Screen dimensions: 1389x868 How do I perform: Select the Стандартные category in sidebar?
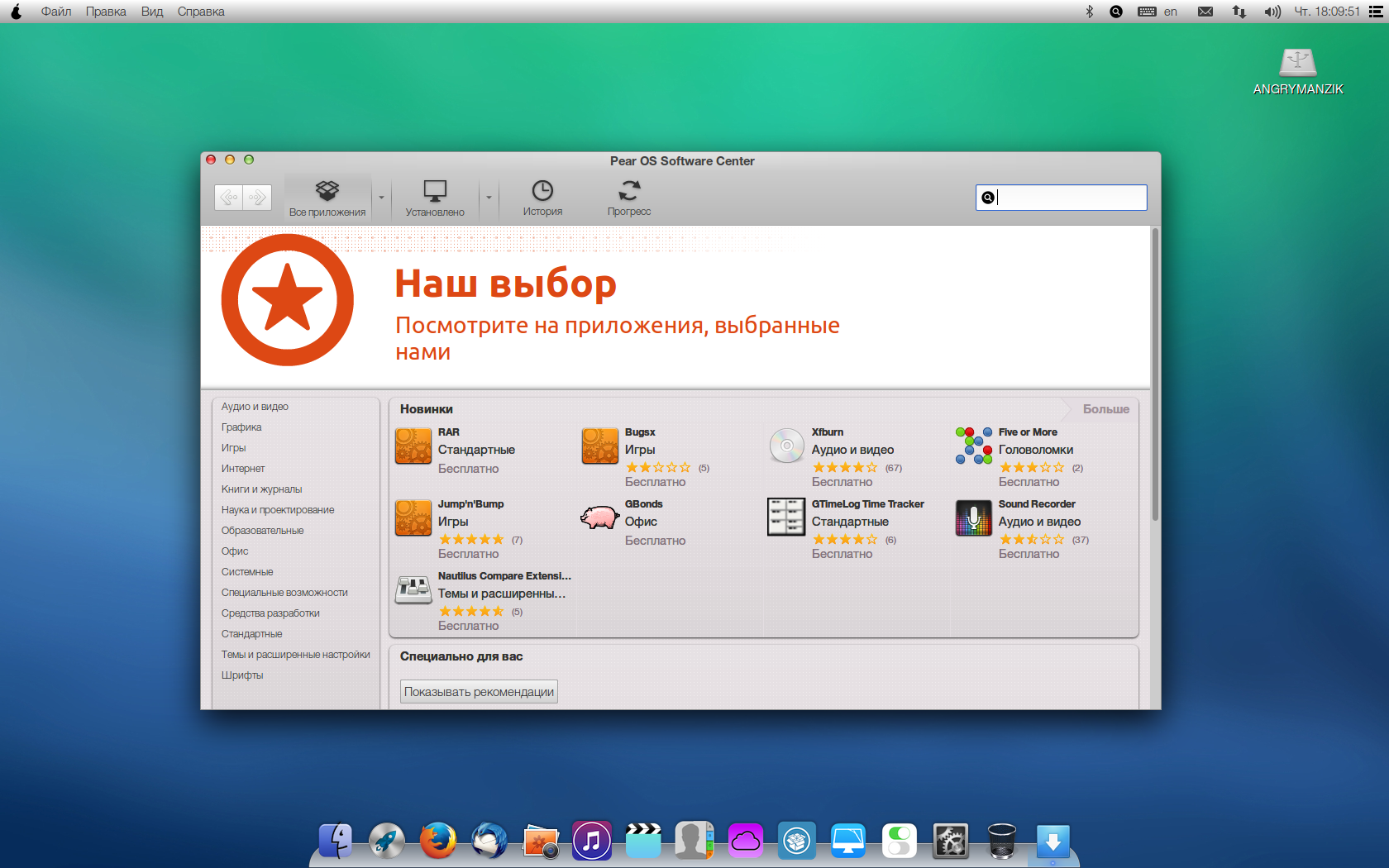click(251, 634)
